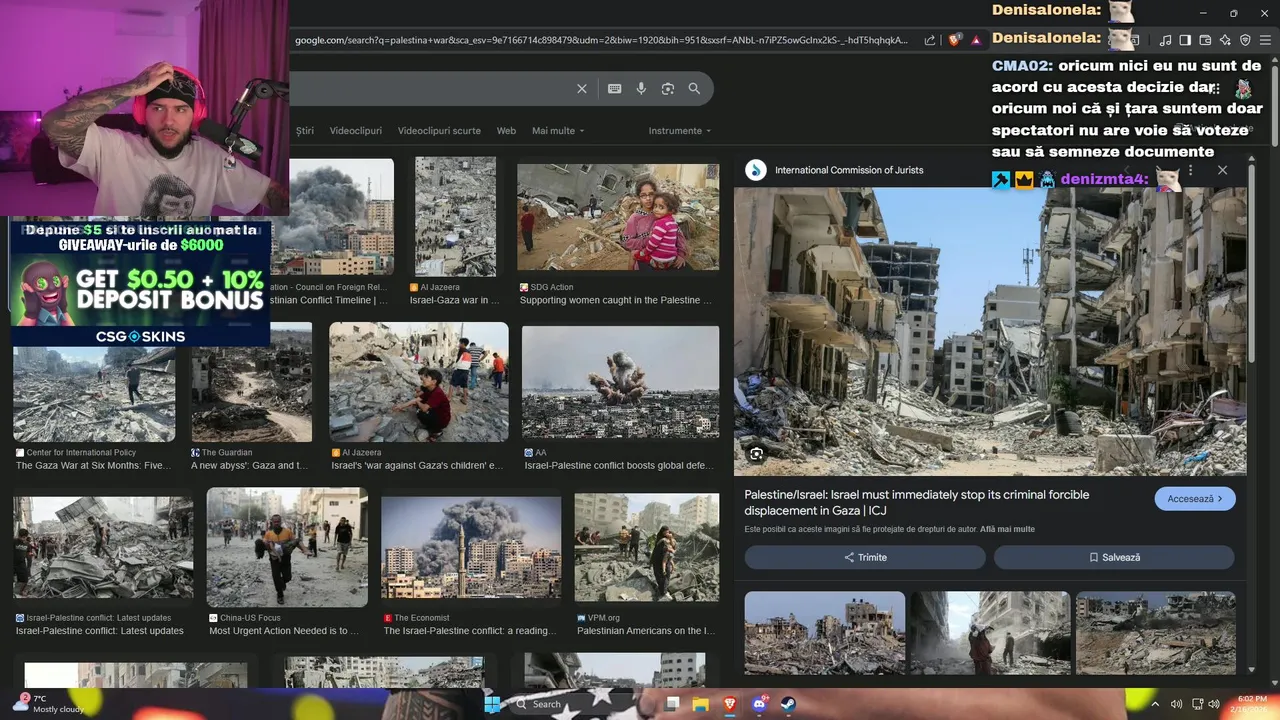1280x720 pixels.
Task: Open Al Jazeera 'war against Gaza's children' image
Action: pos(419,382)
